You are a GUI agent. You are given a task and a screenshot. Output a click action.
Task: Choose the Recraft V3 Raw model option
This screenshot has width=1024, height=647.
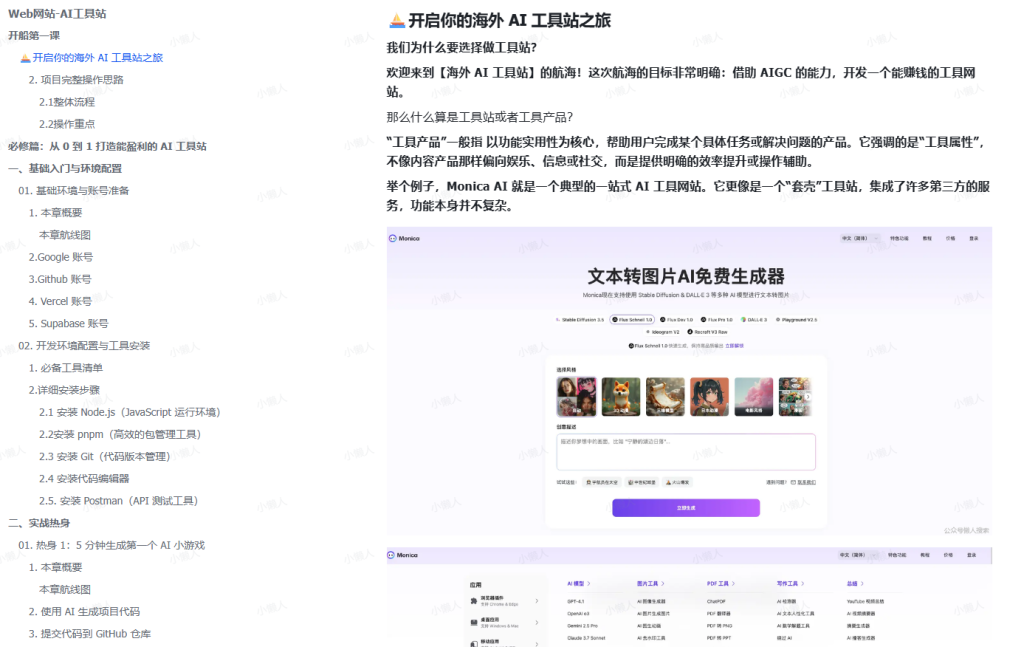pyautogui.click(x=707, y=332)
